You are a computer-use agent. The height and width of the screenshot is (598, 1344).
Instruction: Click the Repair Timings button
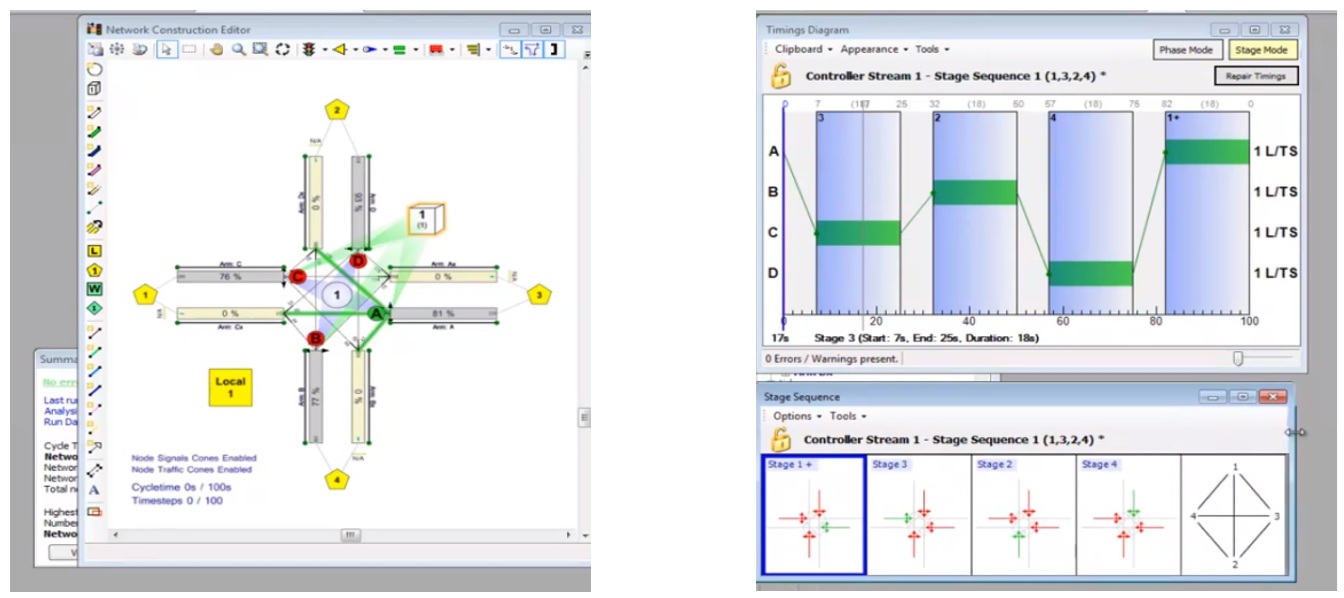point(1256,76)
